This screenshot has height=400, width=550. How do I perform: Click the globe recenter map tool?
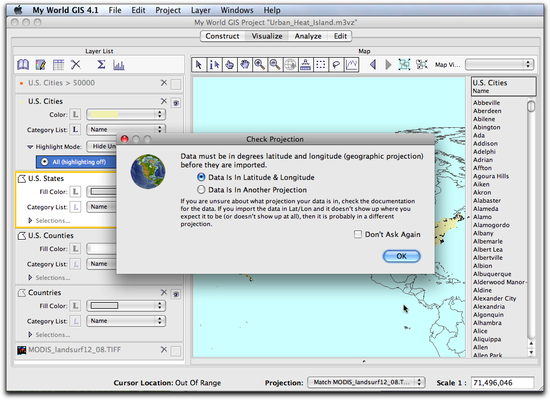pos(290,65)
